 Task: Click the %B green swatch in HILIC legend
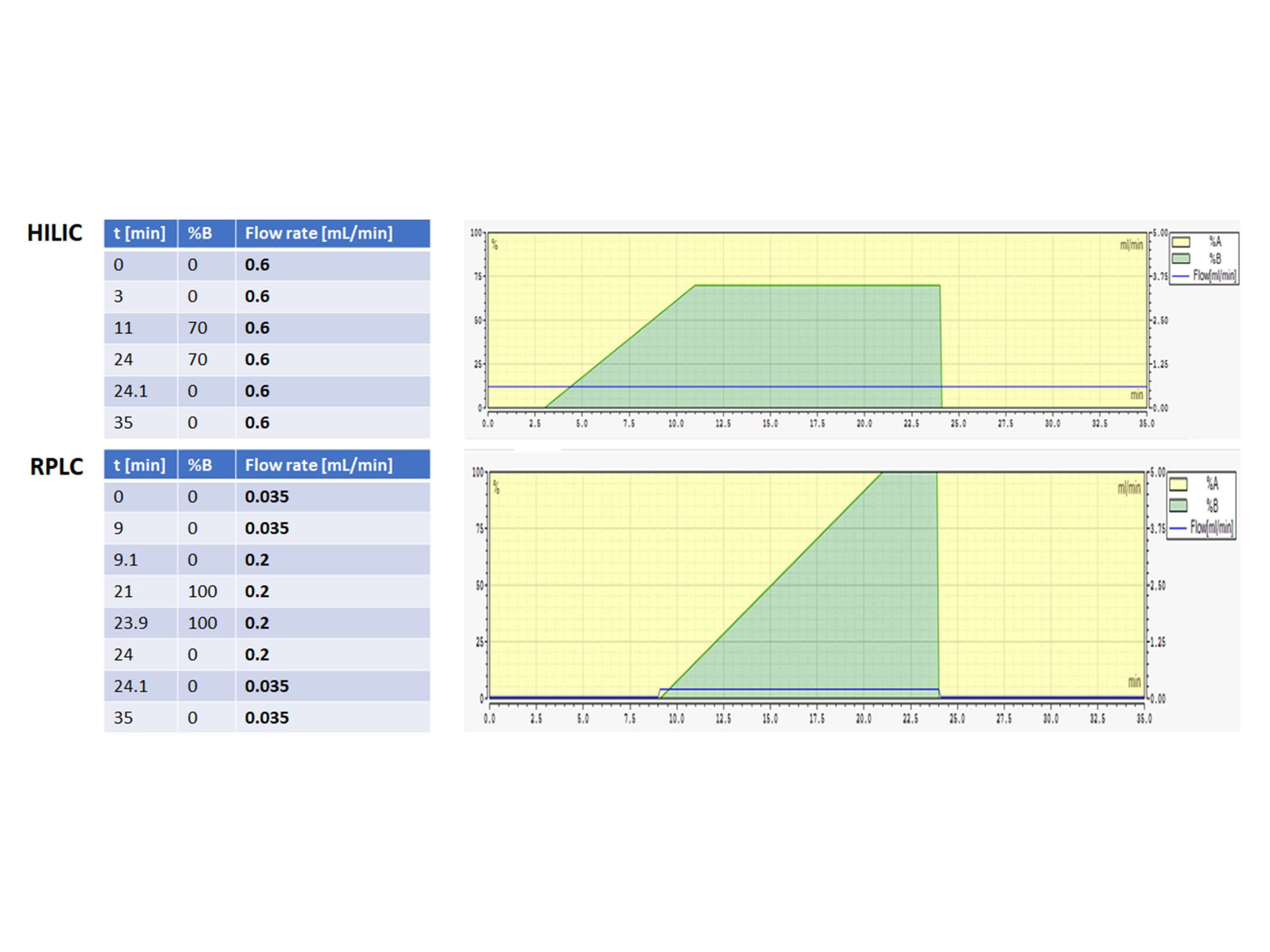1180,258
